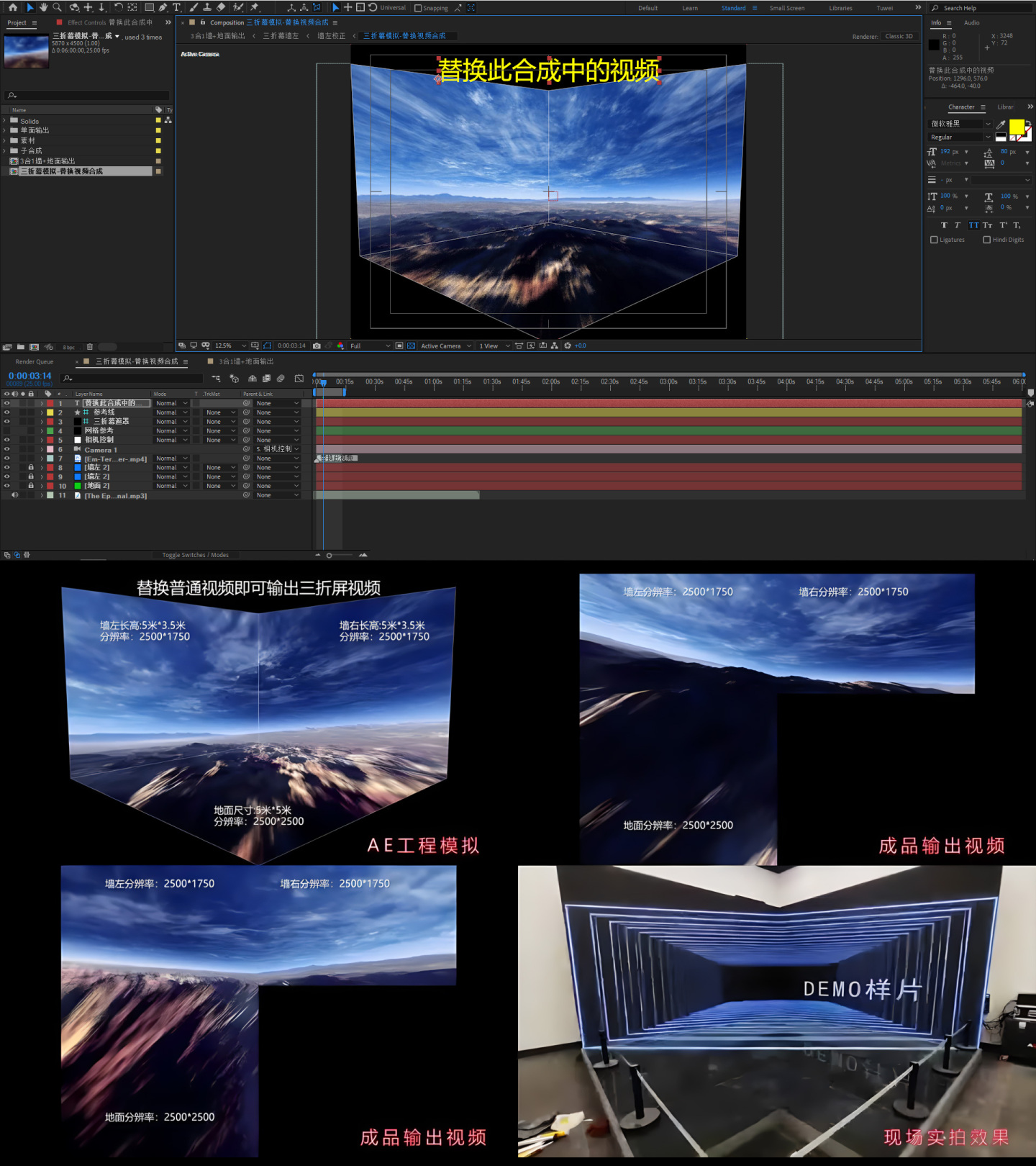Viewport: 1036px width, 1166px height.
Task: Open parent dropdown for Camera 1 layer
Action: click(277, 449)
